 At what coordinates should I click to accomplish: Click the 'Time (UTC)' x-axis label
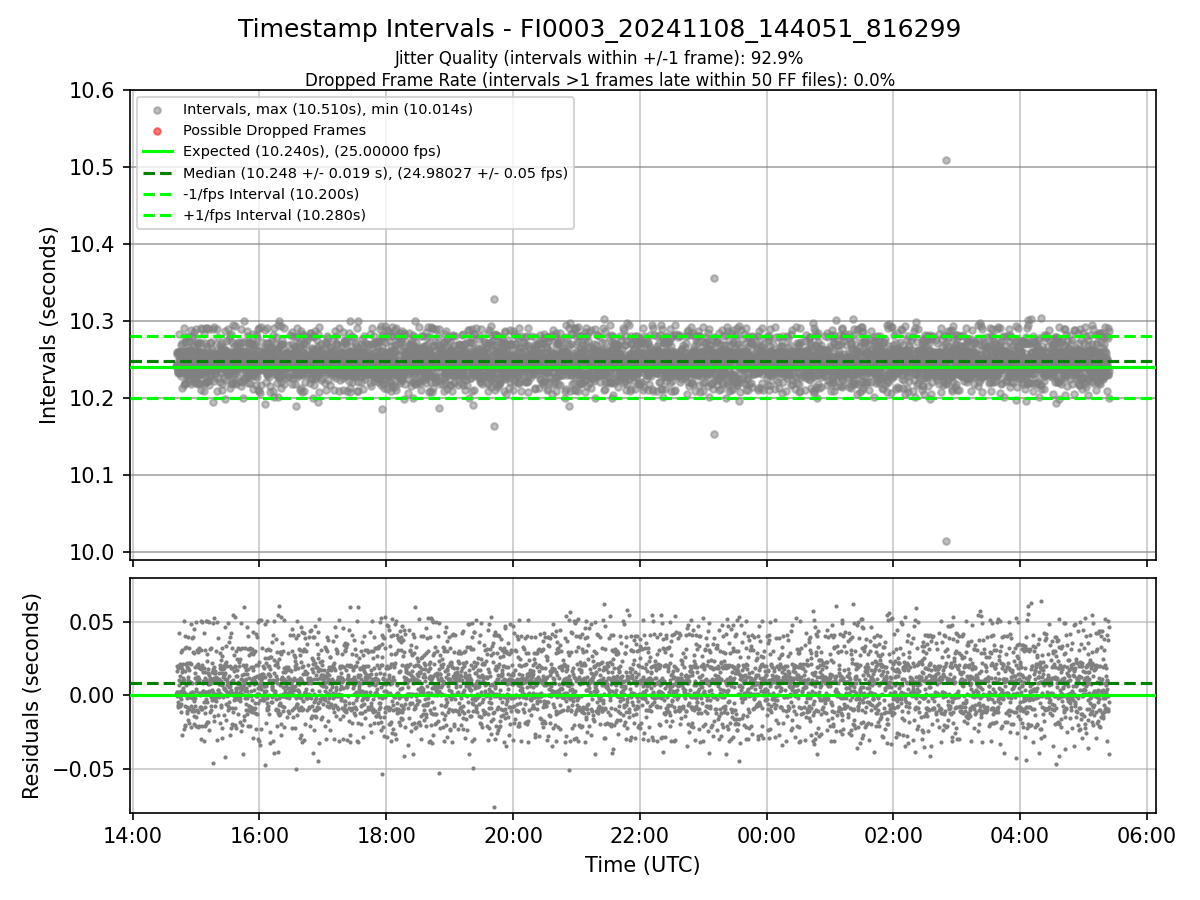click(x=643, y=865)
